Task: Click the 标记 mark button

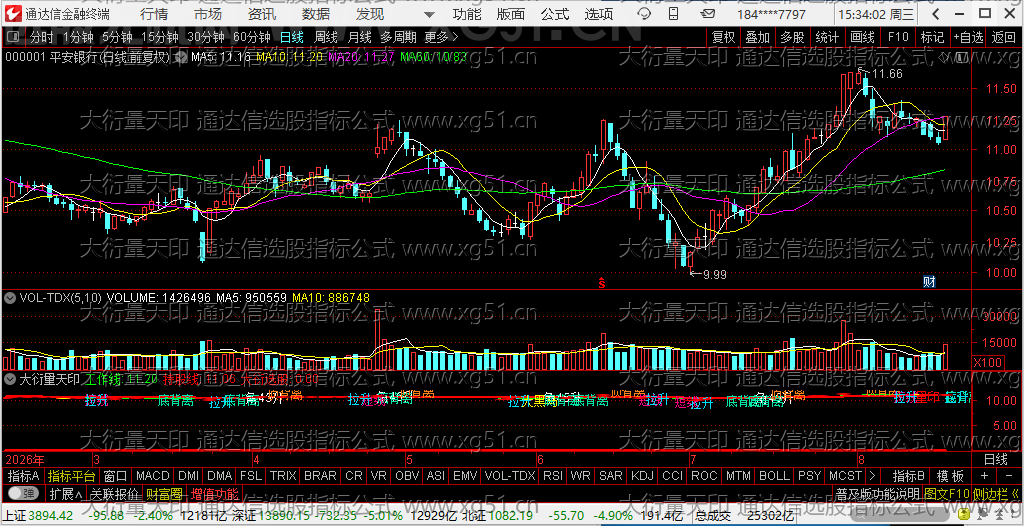Action: click(932, 37)
